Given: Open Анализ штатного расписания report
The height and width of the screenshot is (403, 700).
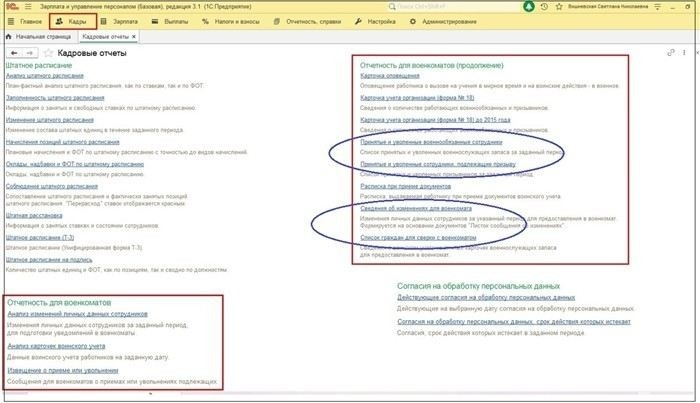Looking at the screenshot, I should click(x=45, y=76).
